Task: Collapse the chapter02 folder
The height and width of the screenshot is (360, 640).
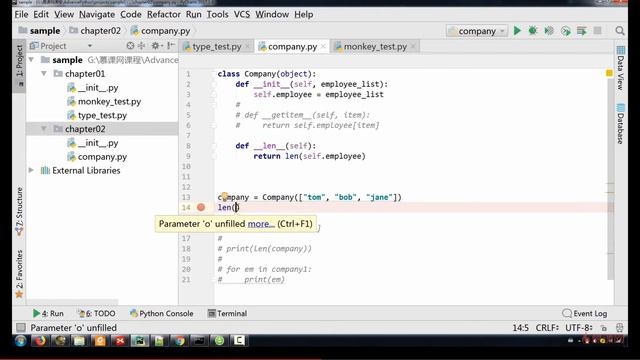Action: pos(44,129)
